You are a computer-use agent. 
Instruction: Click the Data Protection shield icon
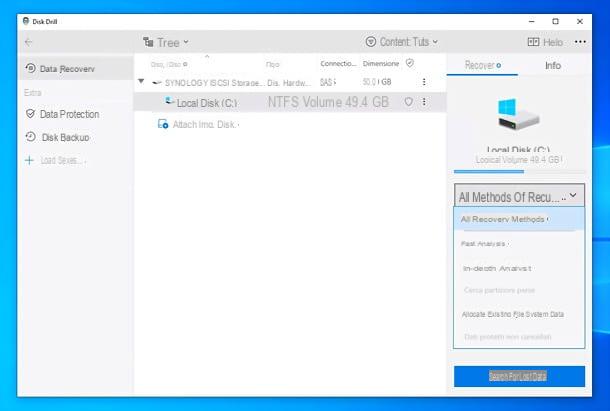(x=30, y=114)
